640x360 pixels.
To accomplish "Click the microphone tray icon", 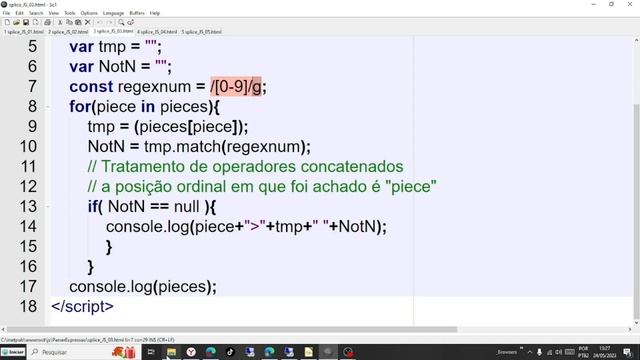I will [x=539, y=352].
